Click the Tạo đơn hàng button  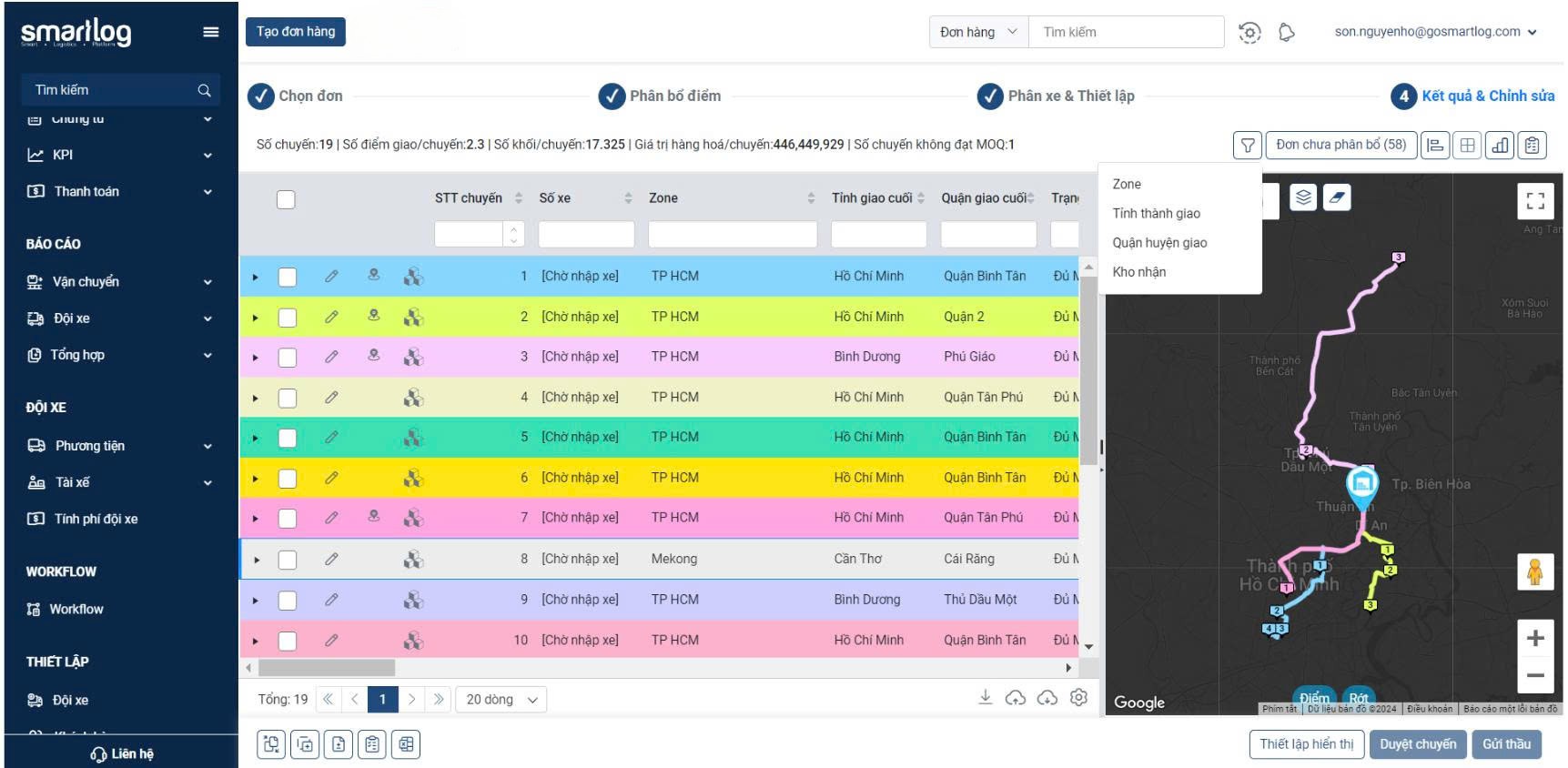(296, 32)
